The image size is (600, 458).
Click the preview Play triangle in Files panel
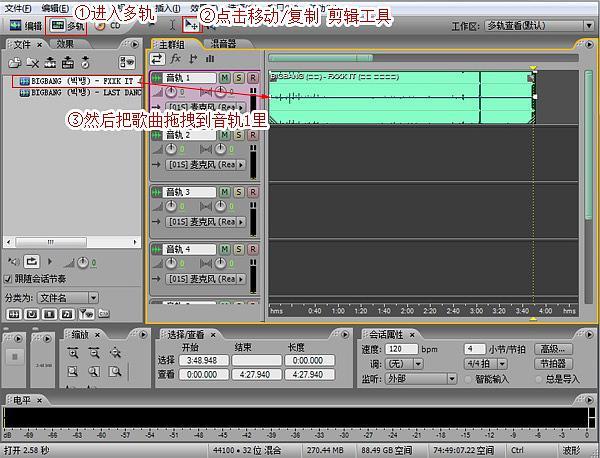click(50, 262)
